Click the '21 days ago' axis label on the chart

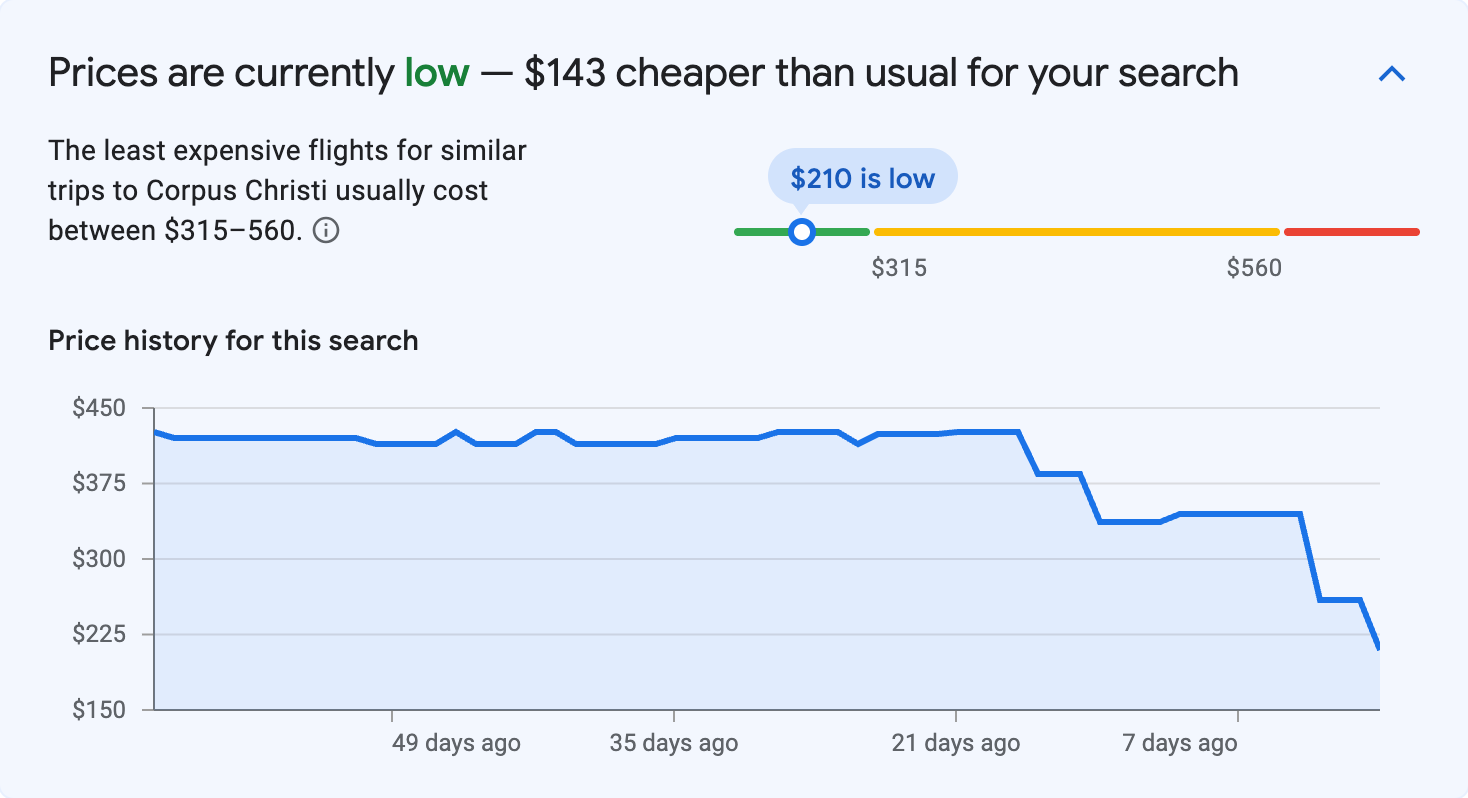pos(955,743)
